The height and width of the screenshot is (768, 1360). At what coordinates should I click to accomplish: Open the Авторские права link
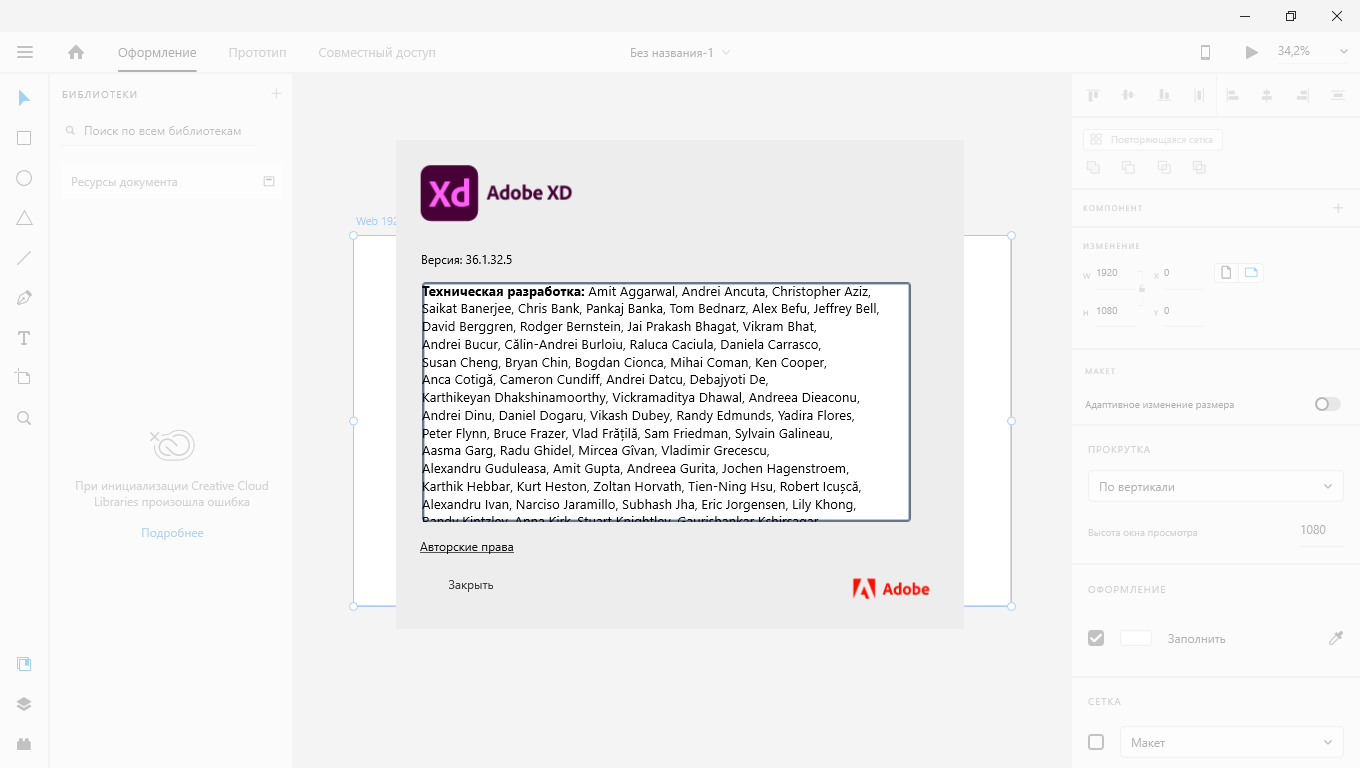(x=467, y=547)
